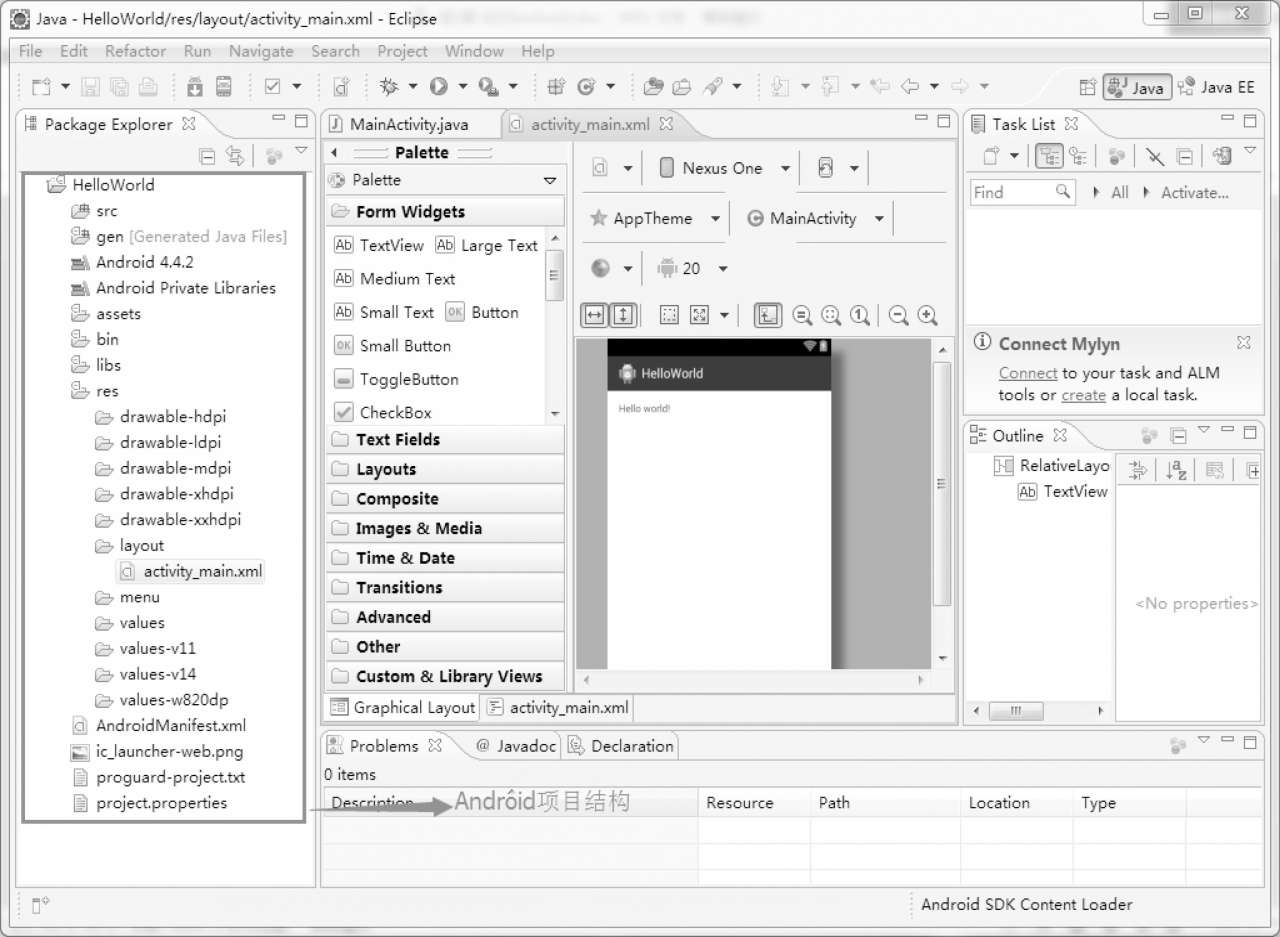Switch to the activity_main.xml bottom source tab
The width and height of the screenshot is (1280, 937).
pyautogui.click(x=558, y=708)
